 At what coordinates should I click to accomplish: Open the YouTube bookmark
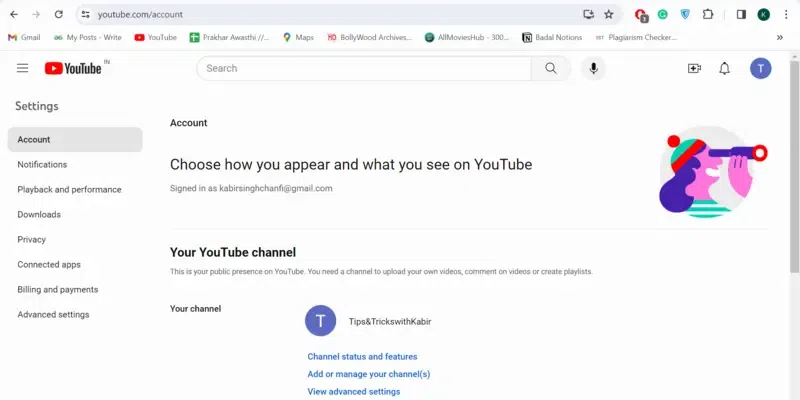pyautogui.click(x=156, y=37)
